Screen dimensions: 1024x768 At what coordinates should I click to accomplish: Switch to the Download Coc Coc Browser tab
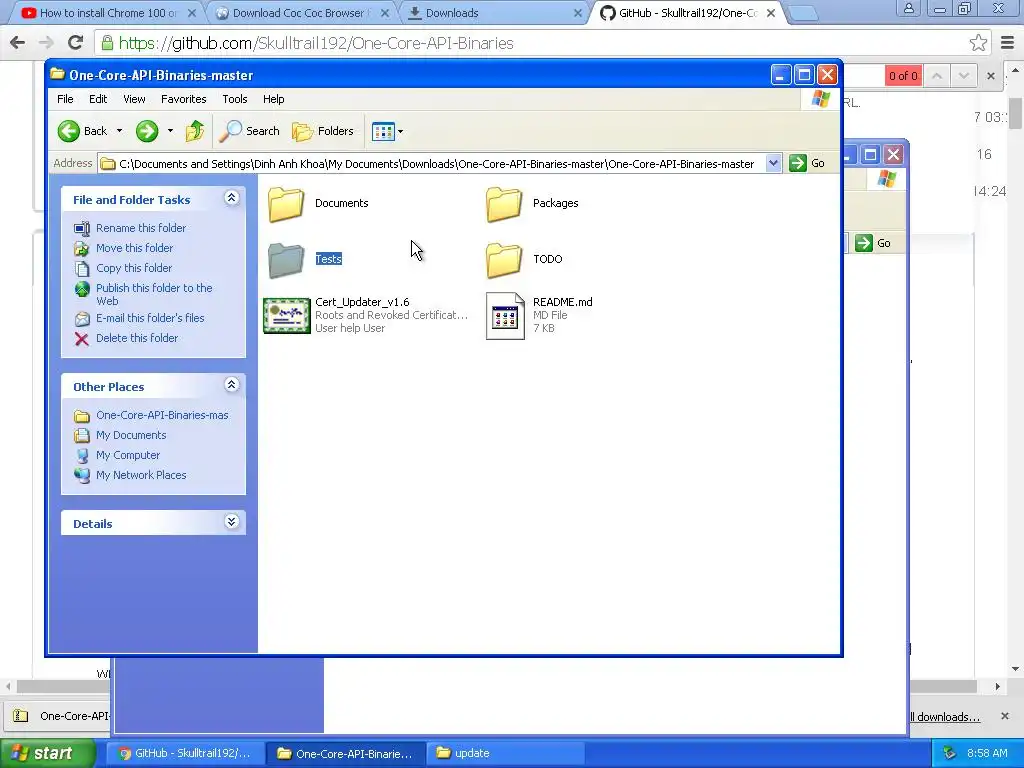point(302,13)
